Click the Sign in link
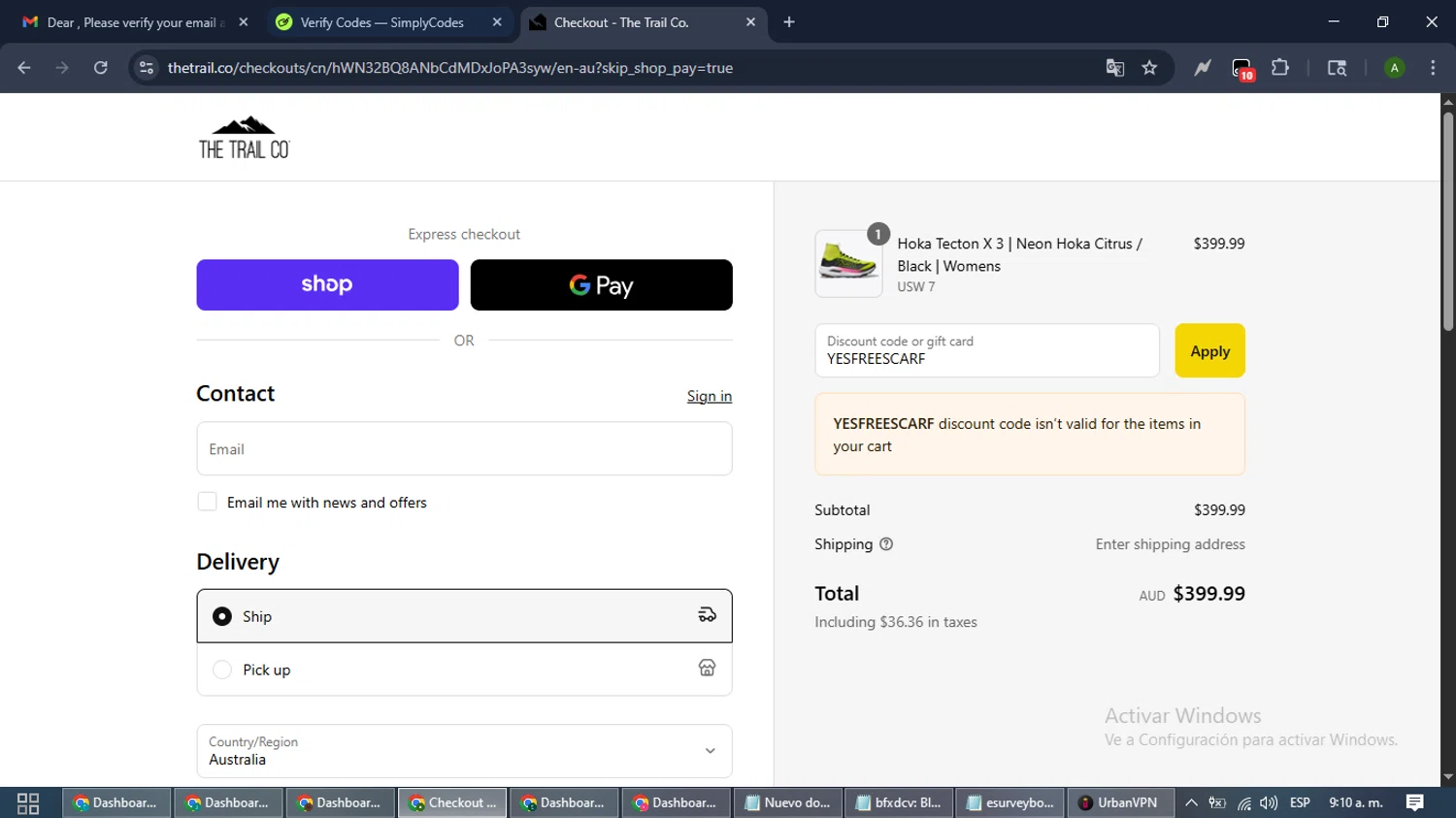This screenshot has width=1456, height=818. pos(710,396)
